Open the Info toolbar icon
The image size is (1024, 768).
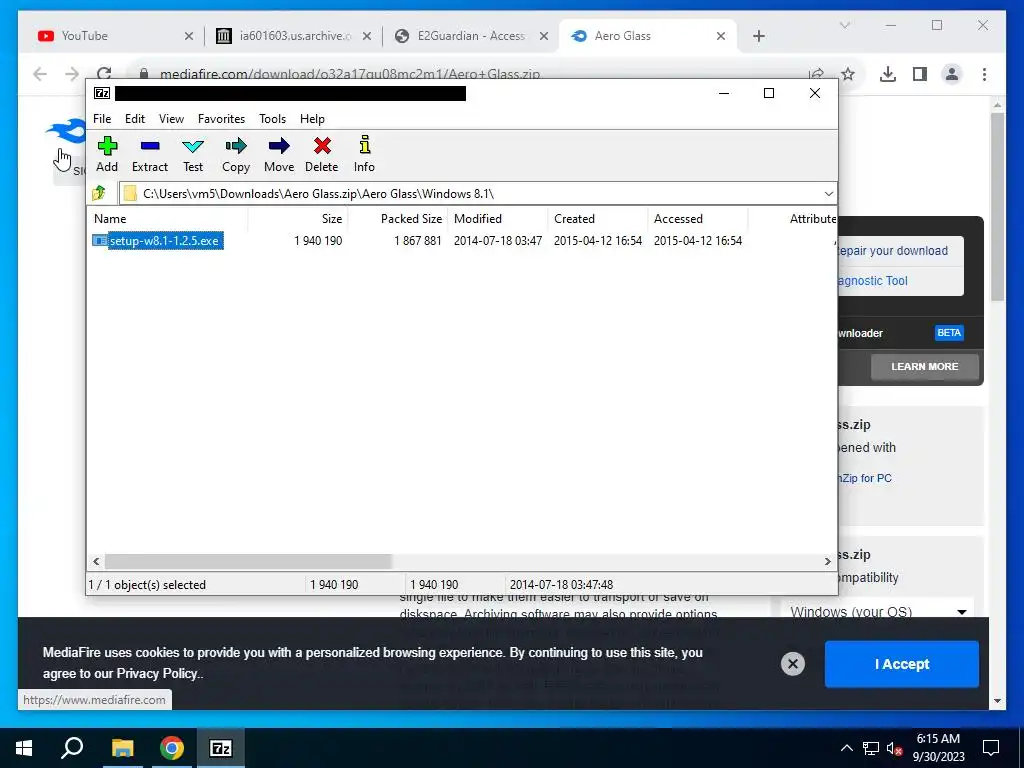(364, 154)
